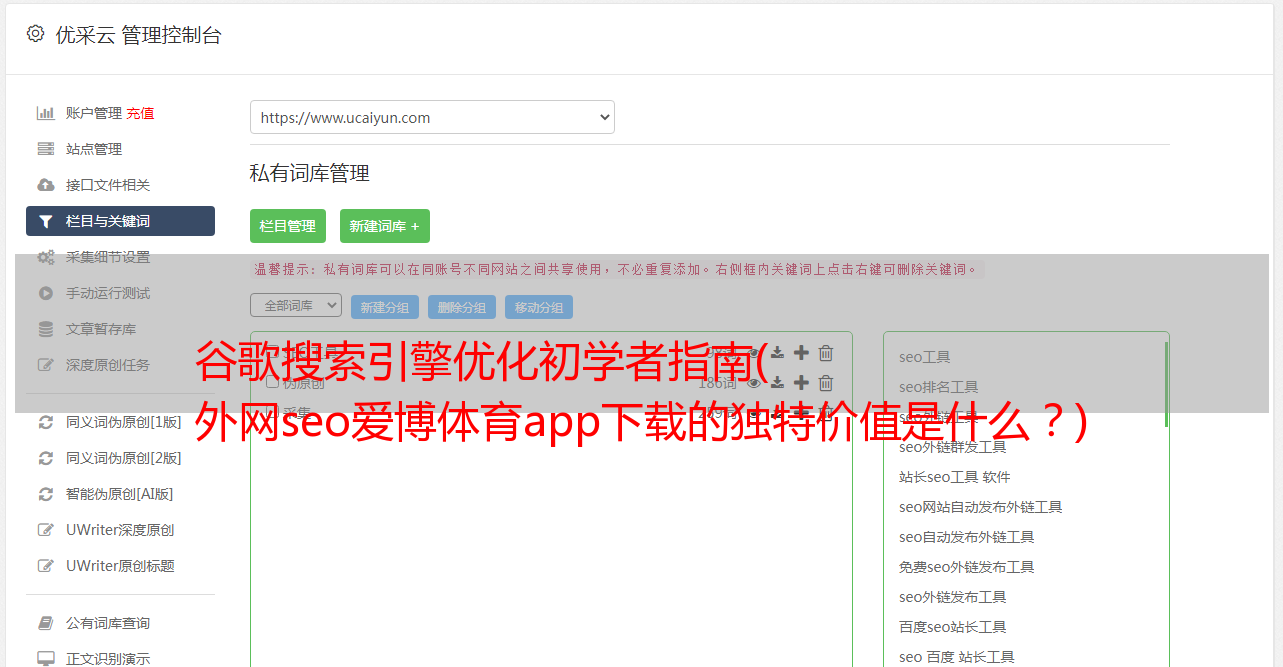Select keyword '站长seo工具 软件' in the list
1283x667 pixels.
(955, 477)
